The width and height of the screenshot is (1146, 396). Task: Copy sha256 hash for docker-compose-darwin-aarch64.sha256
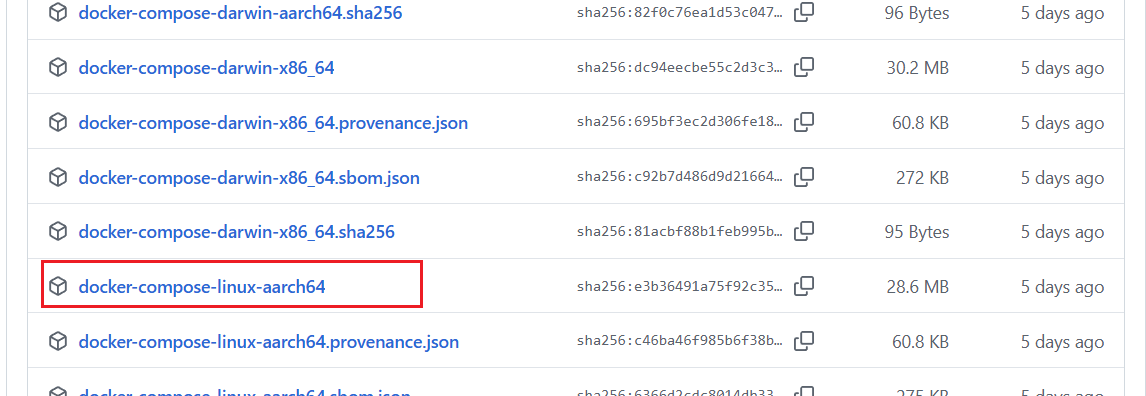tap(804, 12)
